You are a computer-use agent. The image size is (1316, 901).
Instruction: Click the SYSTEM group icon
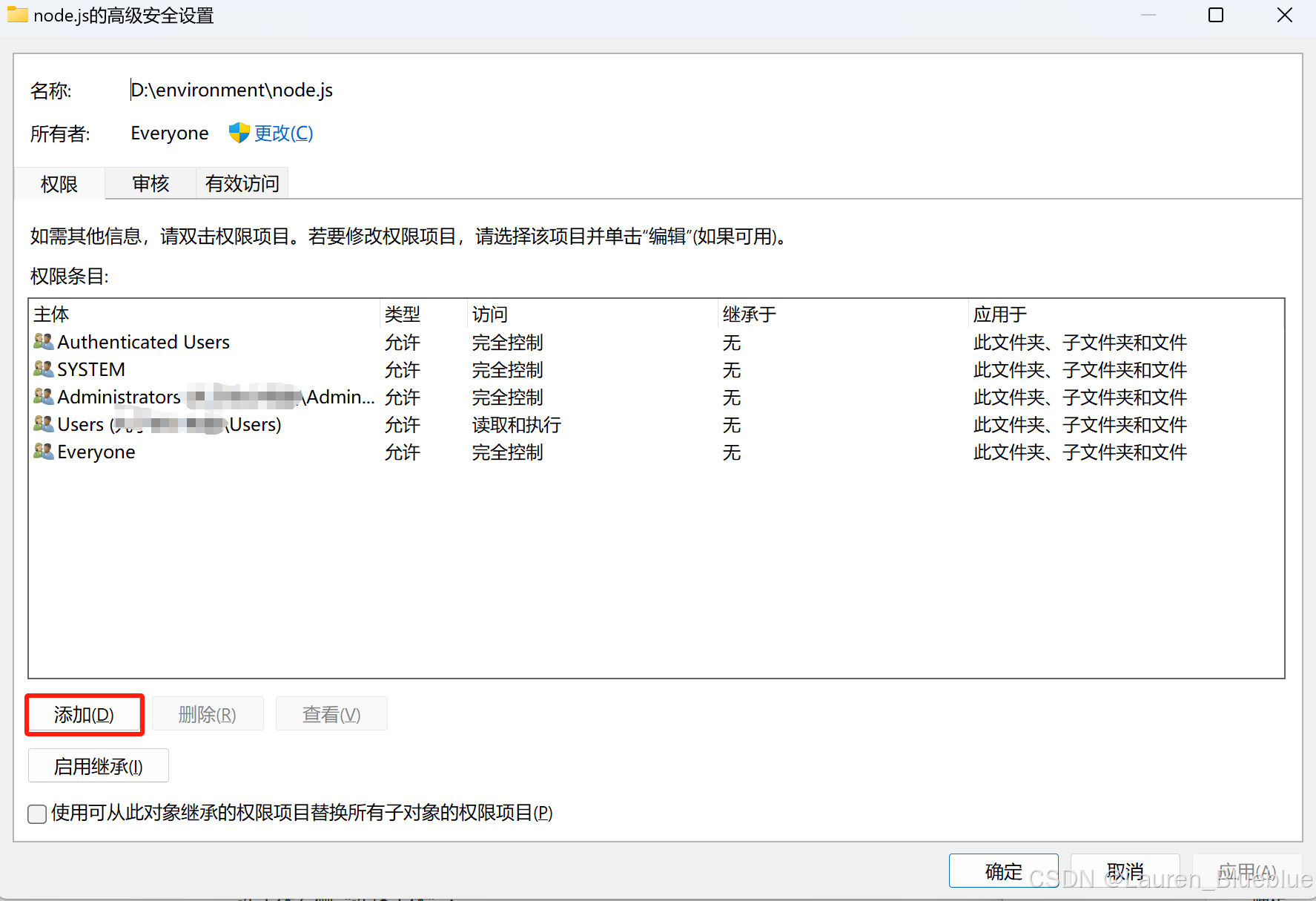coord(44,369)
